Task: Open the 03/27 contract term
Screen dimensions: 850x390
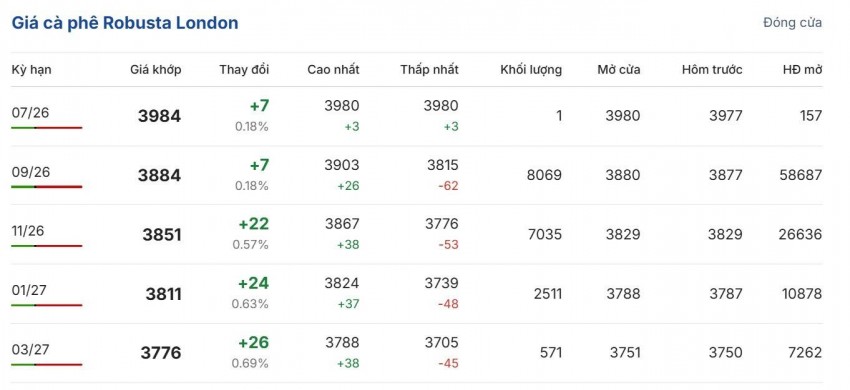Action: click(30, 350)
